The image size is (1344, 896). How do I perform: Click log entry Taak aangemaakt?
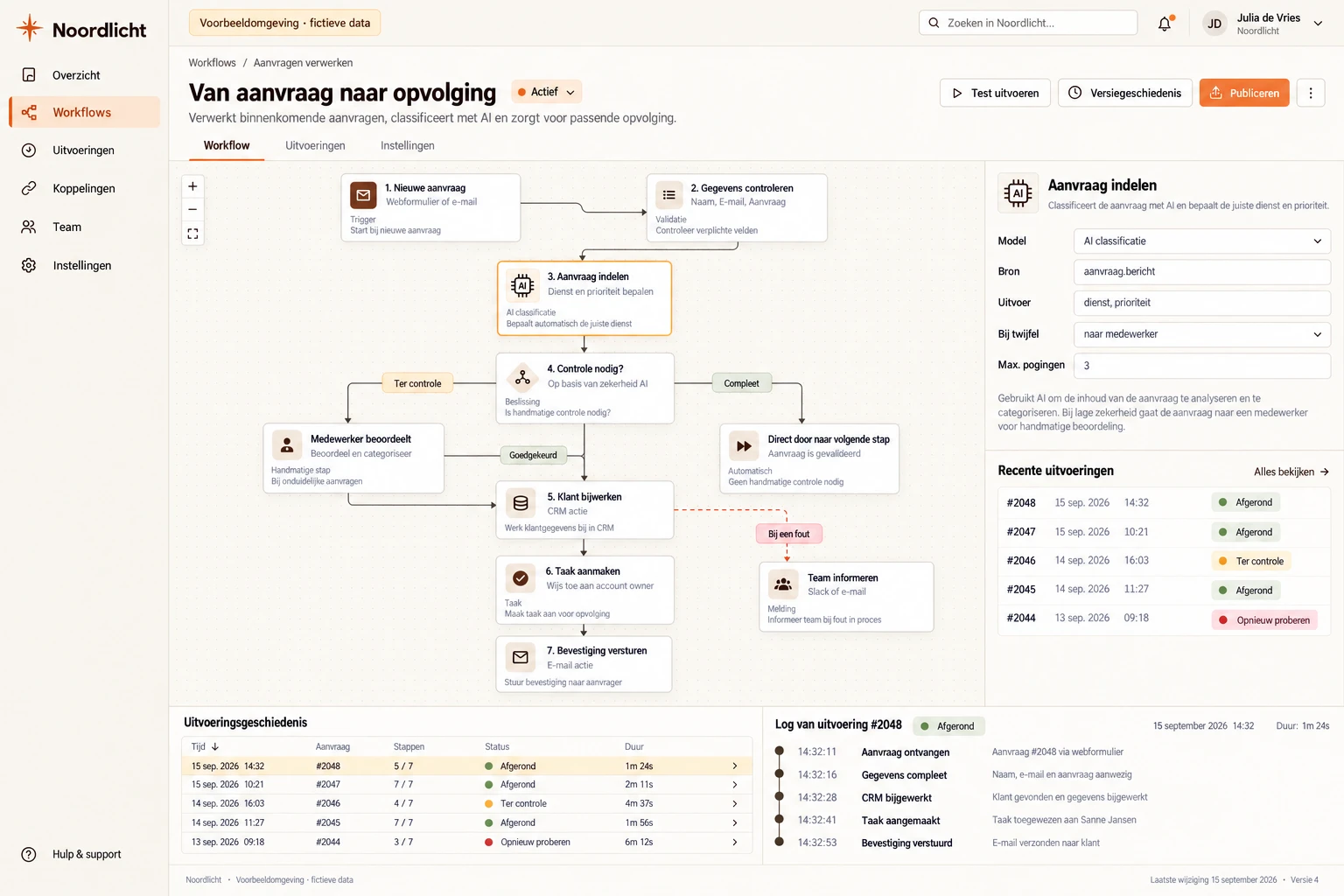coord(900,821)
